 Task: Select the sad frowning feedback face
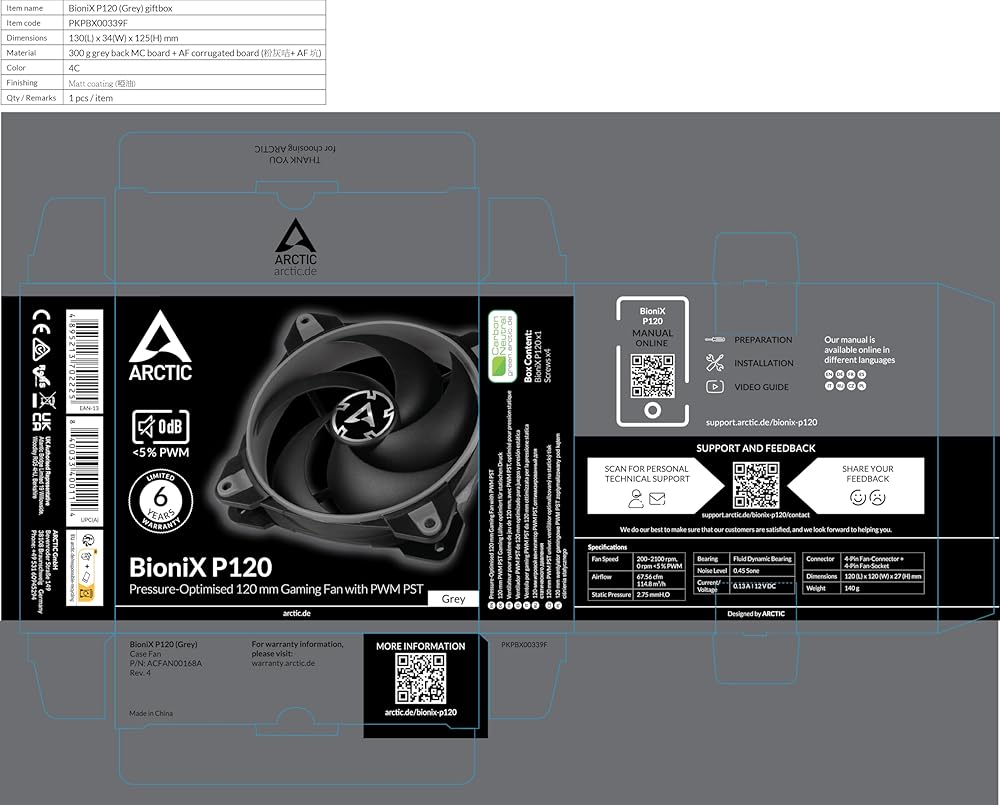[x=878, y=496]
